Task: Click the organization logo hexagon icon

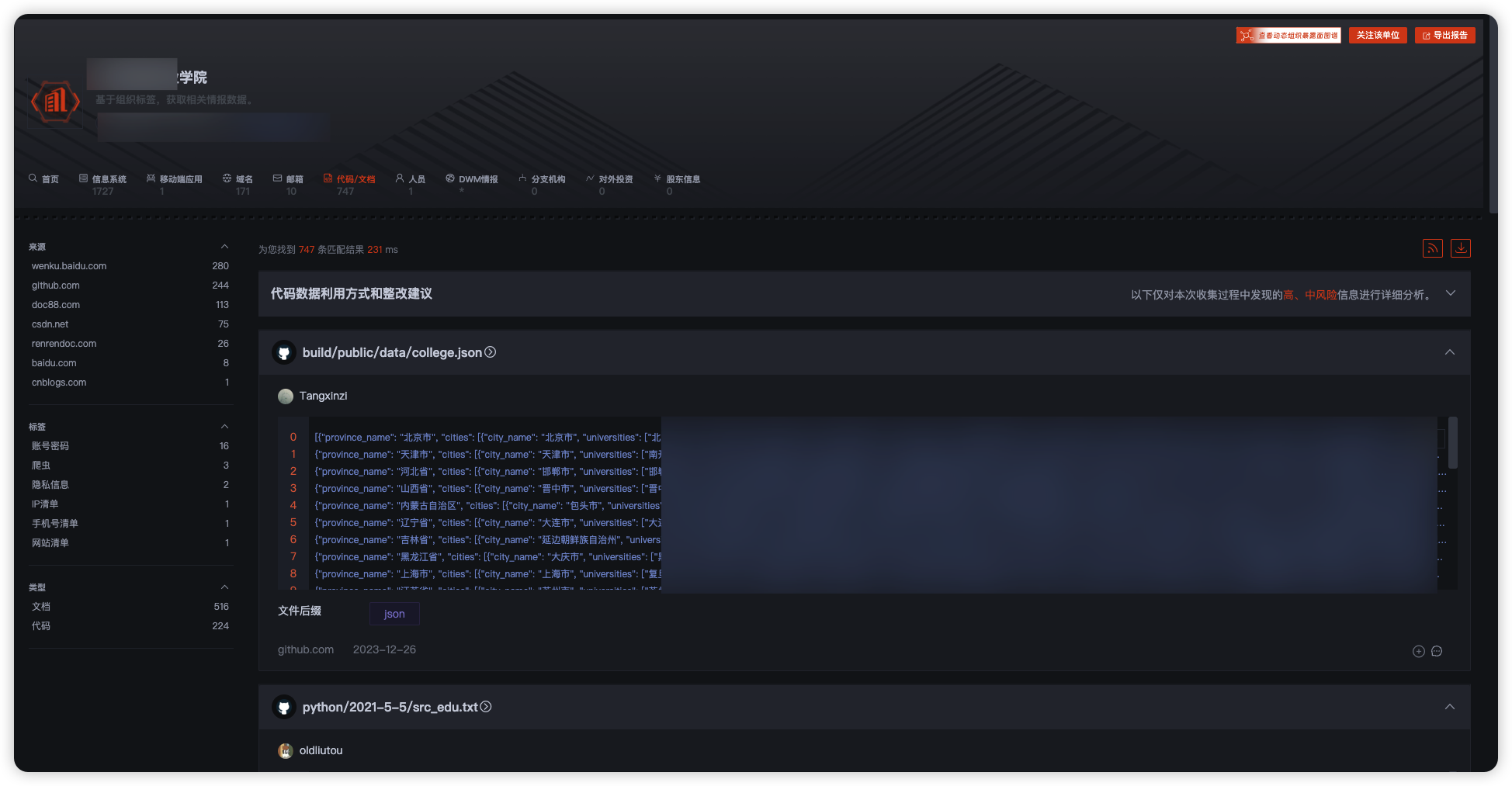Action: click(x=55, y=102)
